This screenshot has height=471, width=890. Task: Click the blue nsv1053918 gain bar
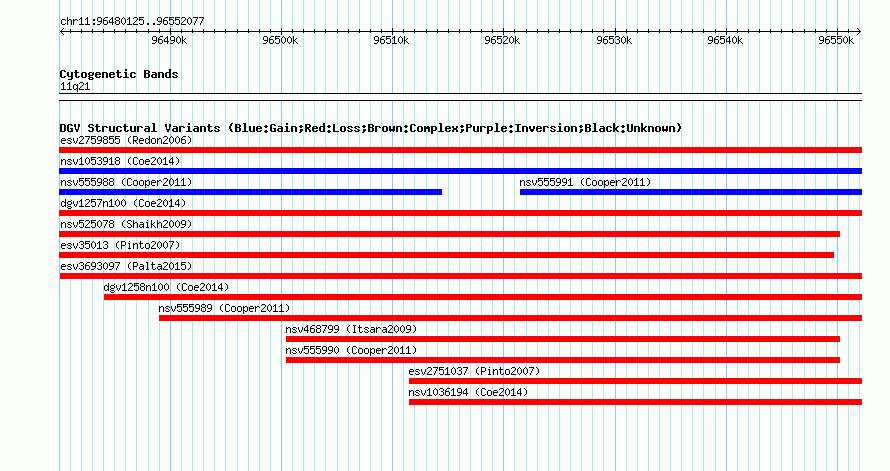[x=460, y=171]
